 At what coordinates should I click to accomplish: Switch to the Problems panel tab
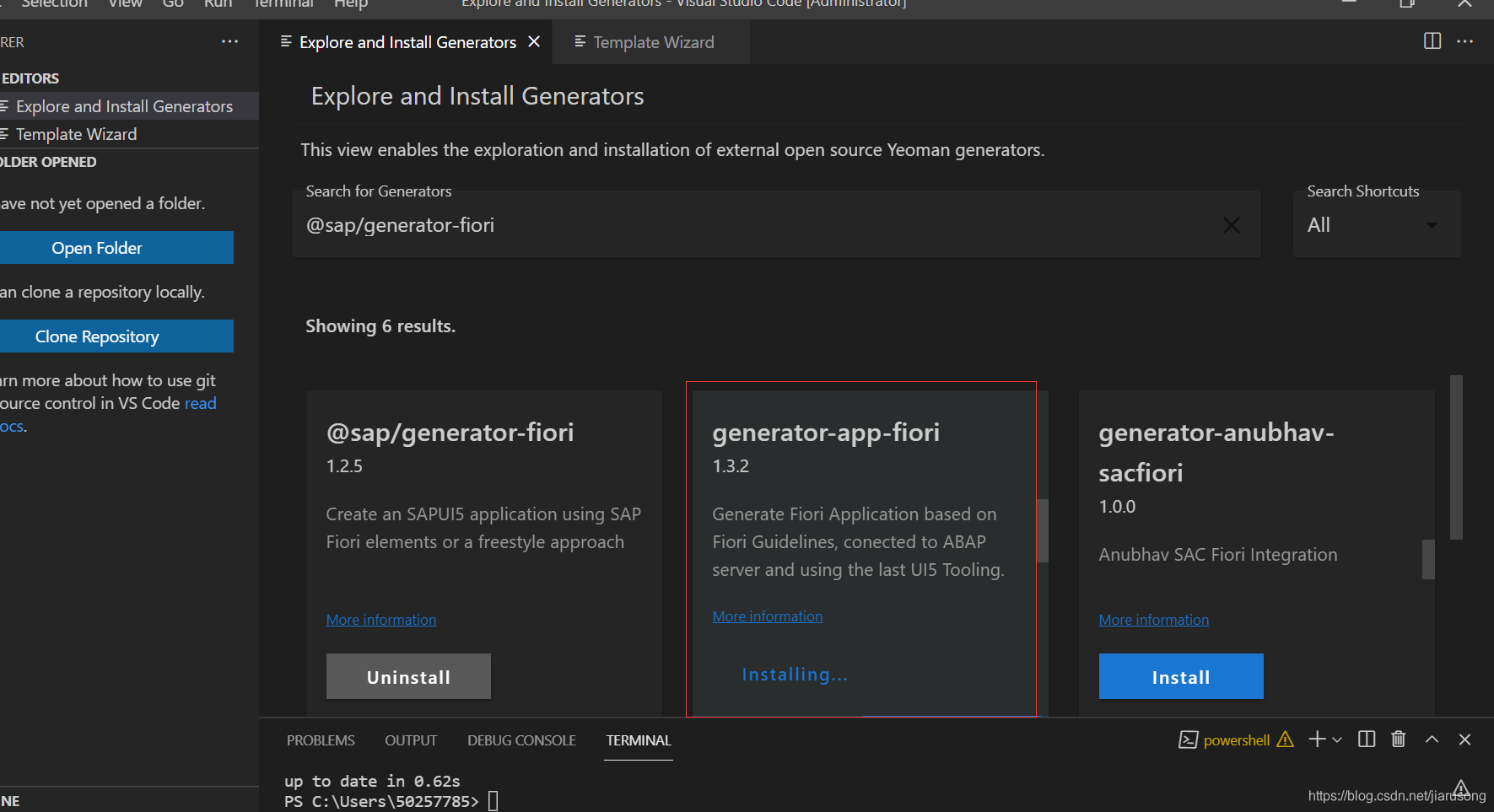click(x=321, y=740)
